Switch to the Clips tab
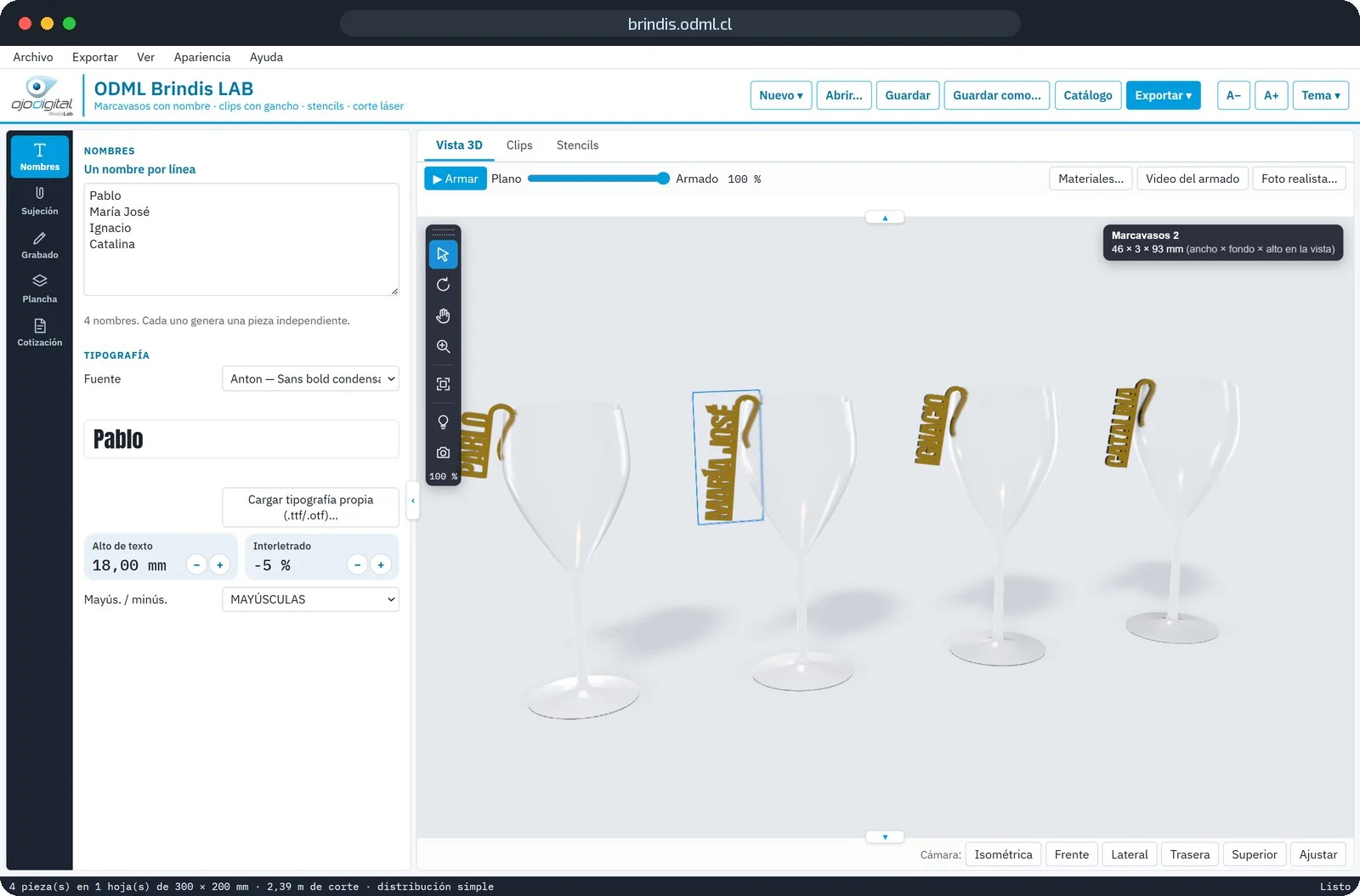Viewport: 1360px width, 896px height. point(519,145)
